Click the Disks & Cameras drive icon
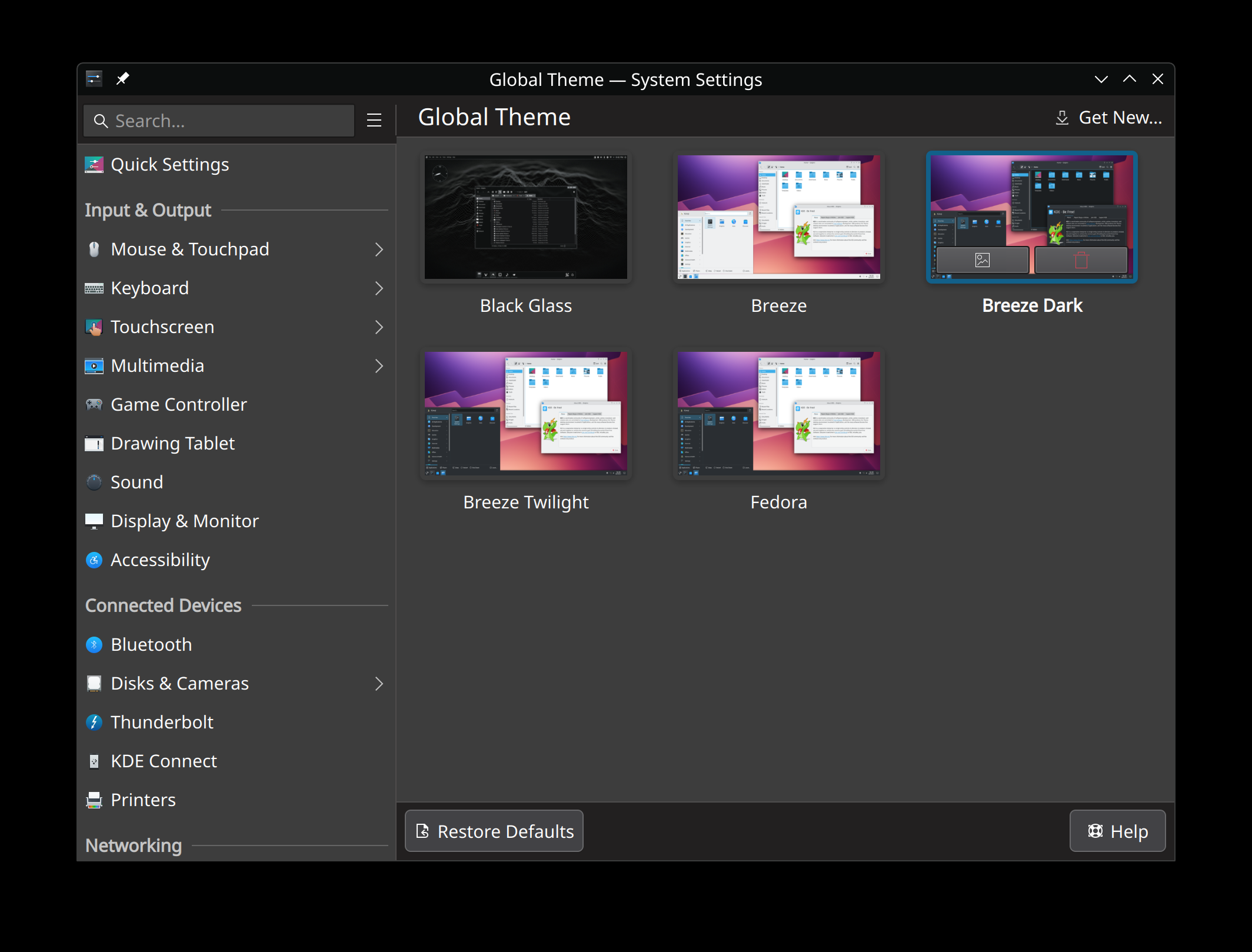This screenshot has width=1252, height=952. tap(94, 684)
